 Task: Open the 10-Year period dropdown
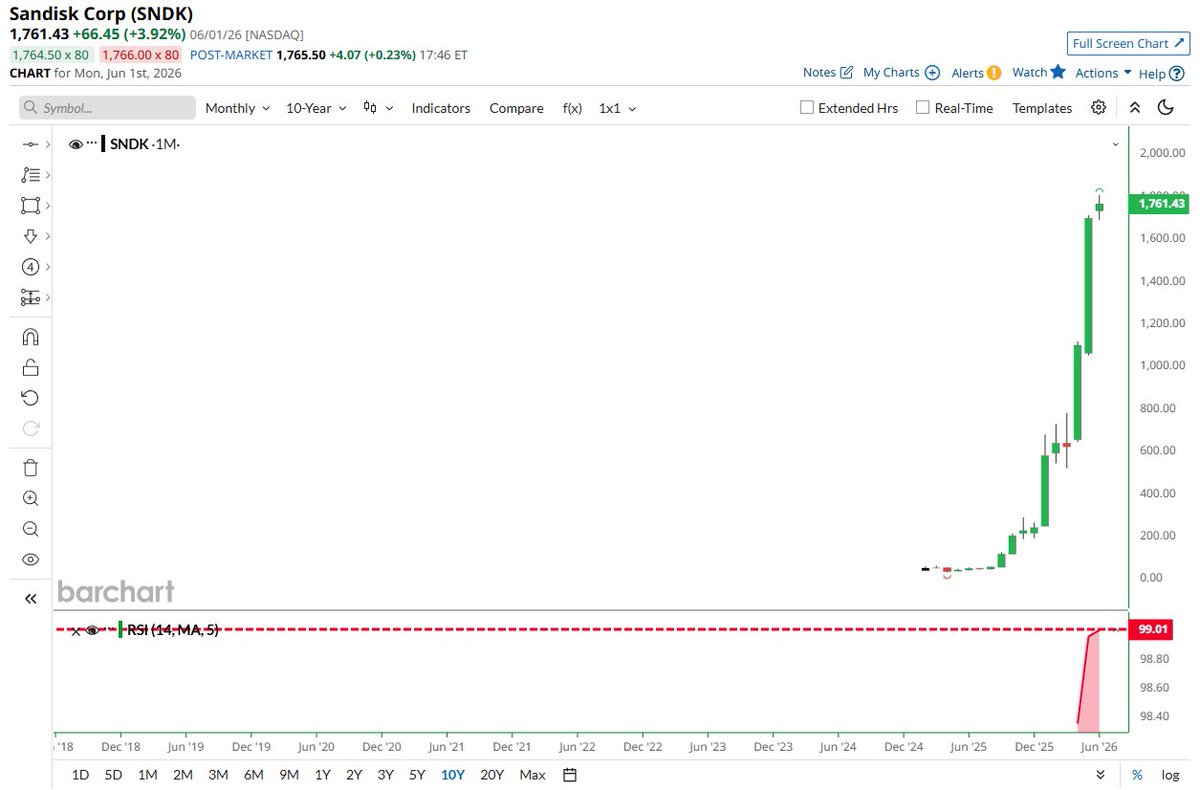pyautogui.click(x=316, y=108)
